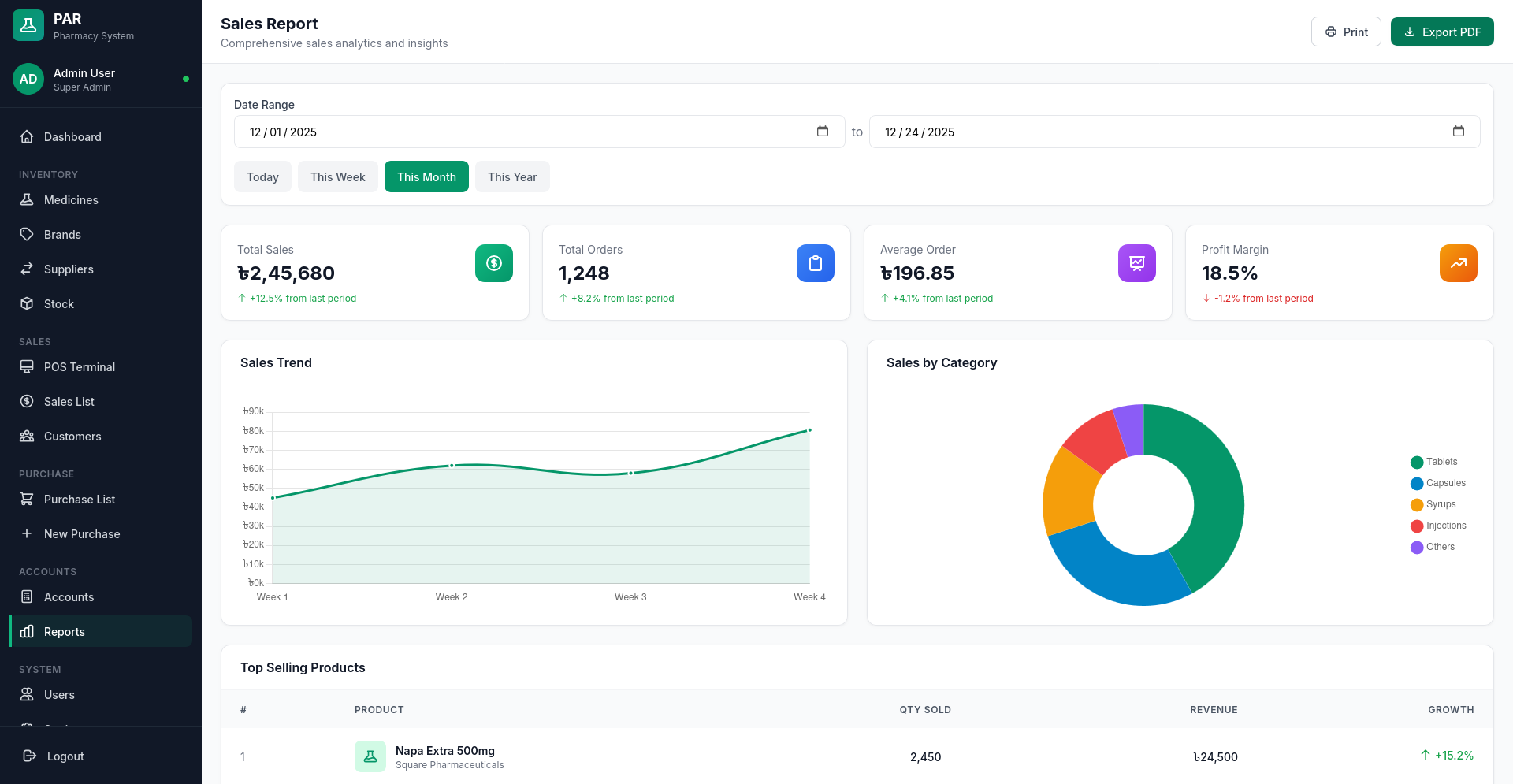1513x784 pixels.
Task: Switch to the This Week filter
Action: (337, 176)
